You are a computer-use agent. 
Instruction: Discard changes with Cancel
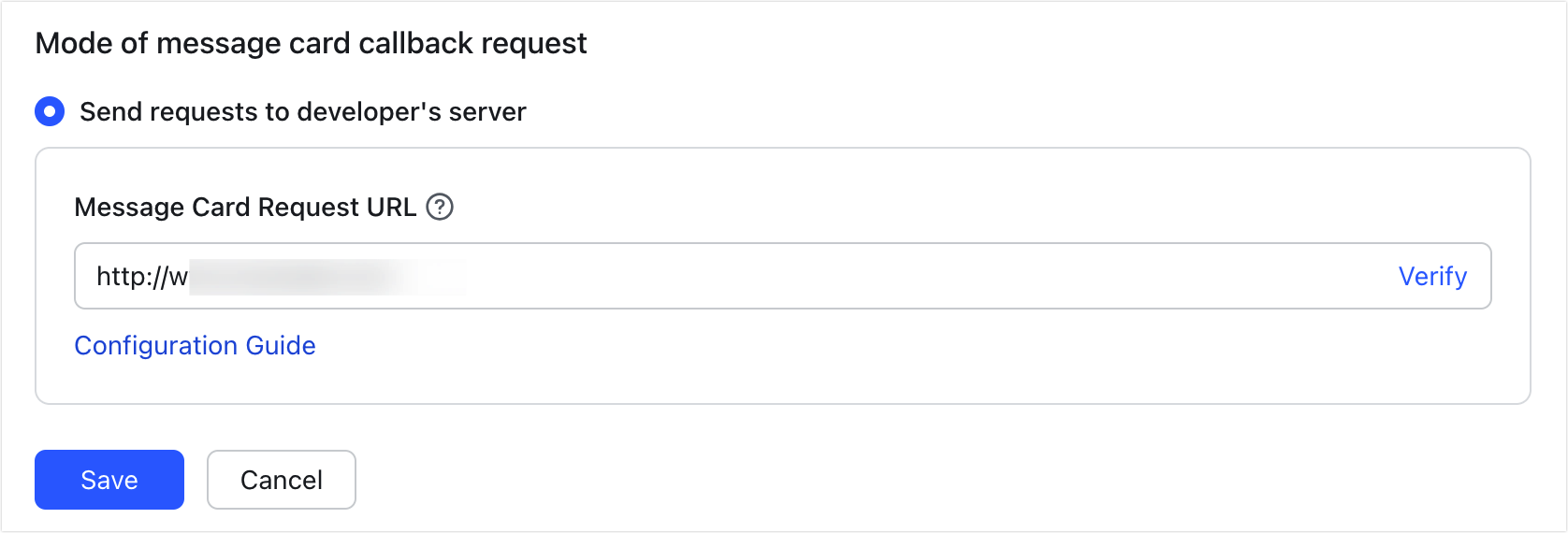pyautogui.click(x=281, y=480)
